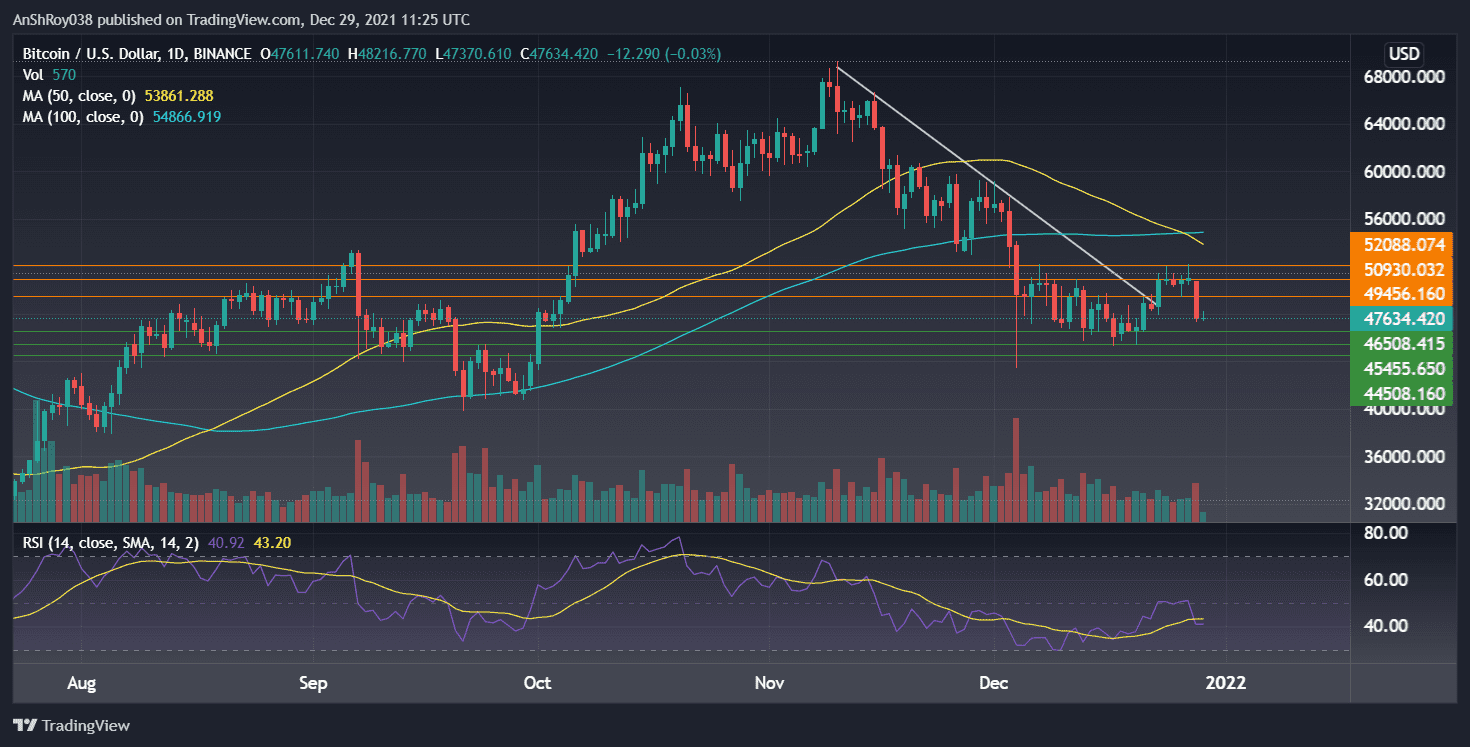Open the TradingView.com link in the header
This screenshot has width=1470, height=747.
coord(245,19)
